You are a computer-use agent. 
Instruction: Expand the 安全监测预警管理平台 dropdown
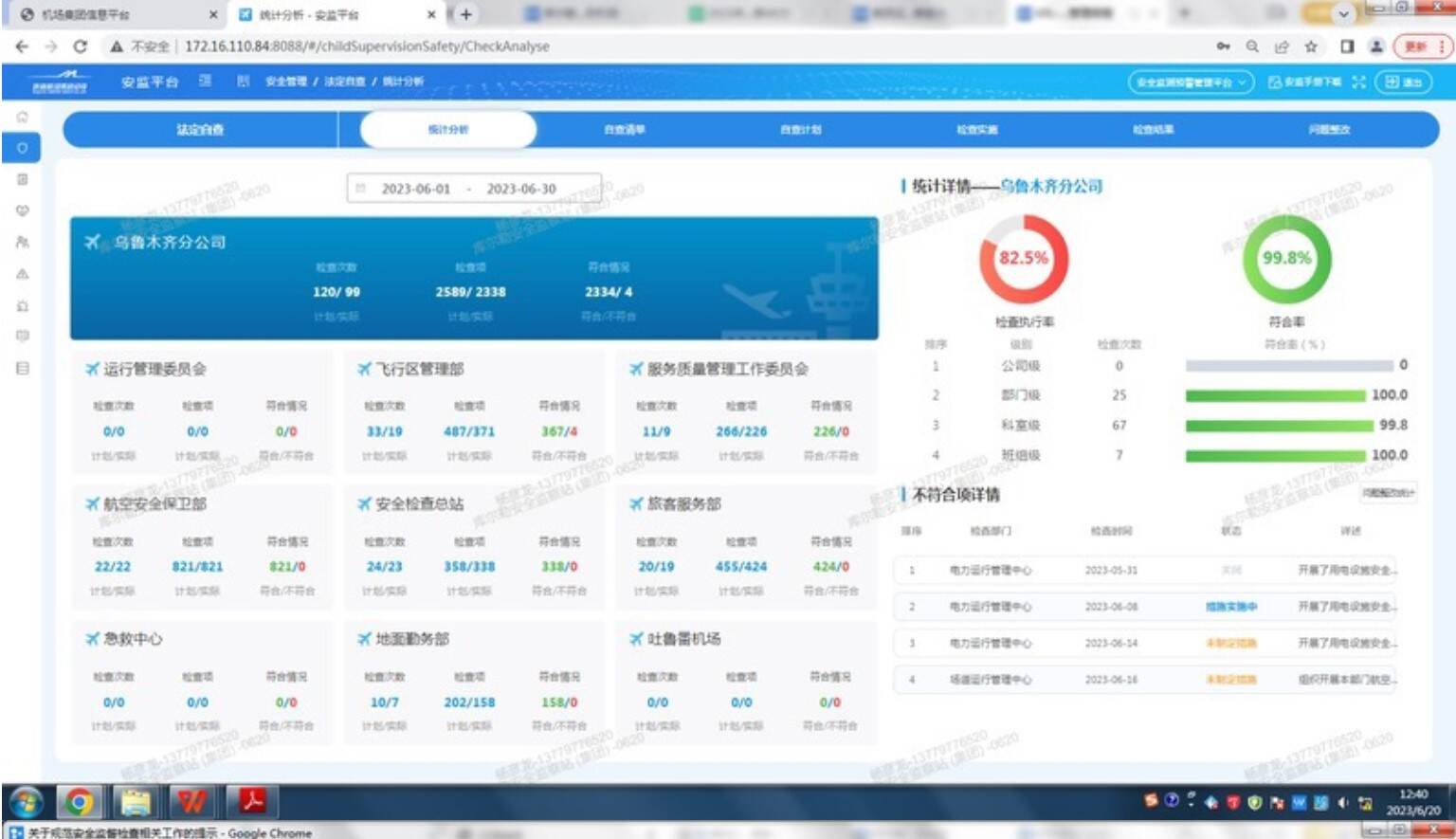click(1191, 82)
